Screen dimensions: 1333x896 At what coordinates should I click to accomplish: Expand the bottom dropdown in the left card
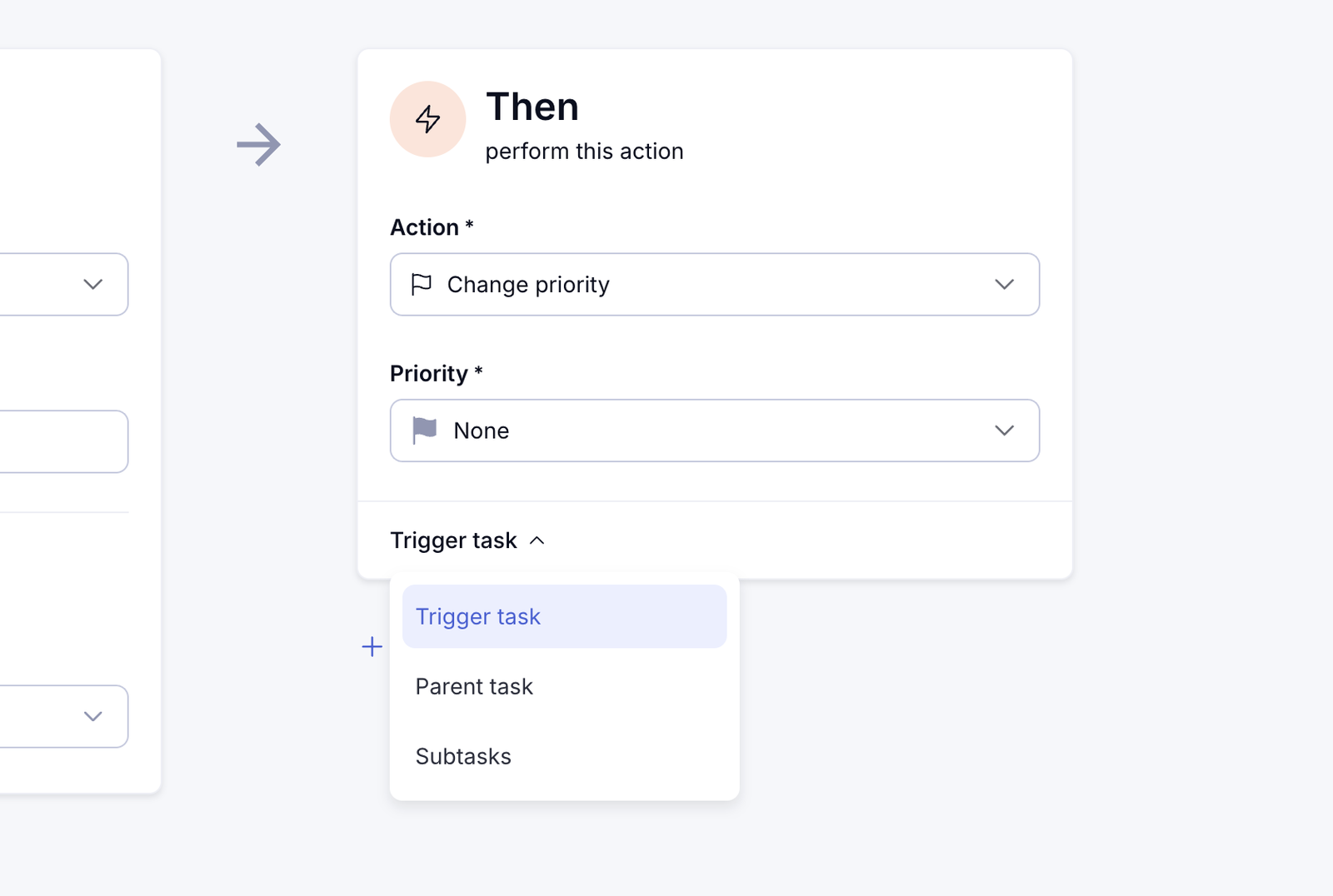(92, 716)
